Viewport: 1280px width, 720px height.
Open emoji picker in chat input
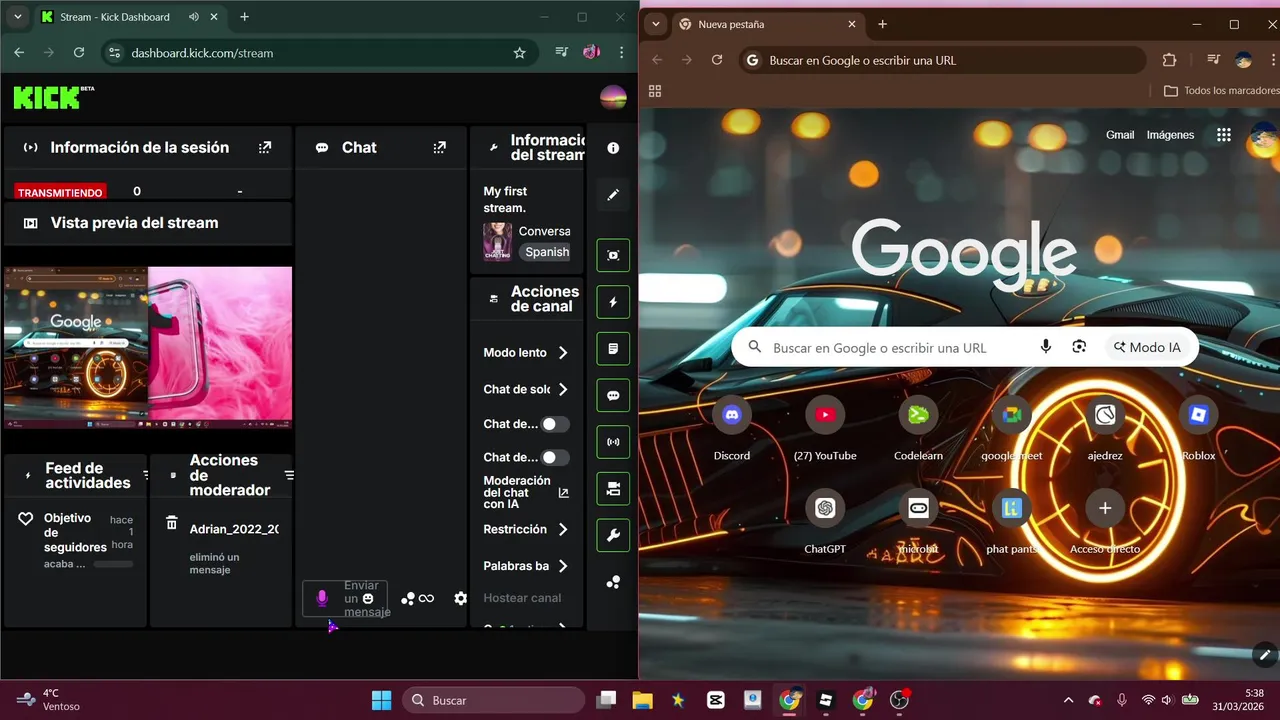tap(368, 598)
